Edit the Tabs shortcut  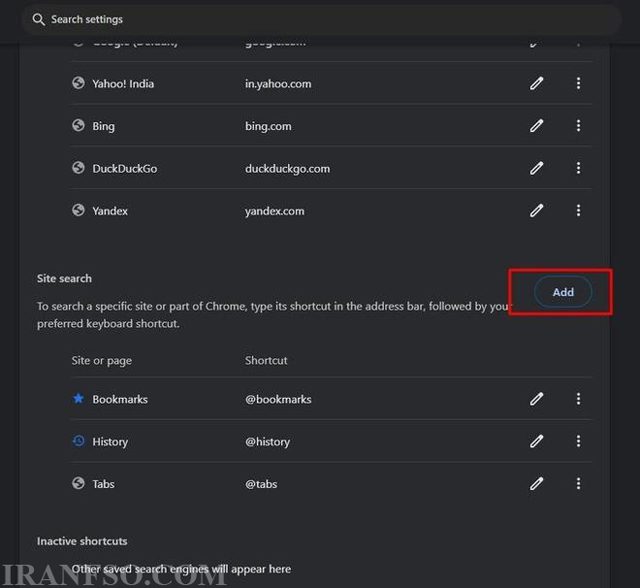coord(536,484)
